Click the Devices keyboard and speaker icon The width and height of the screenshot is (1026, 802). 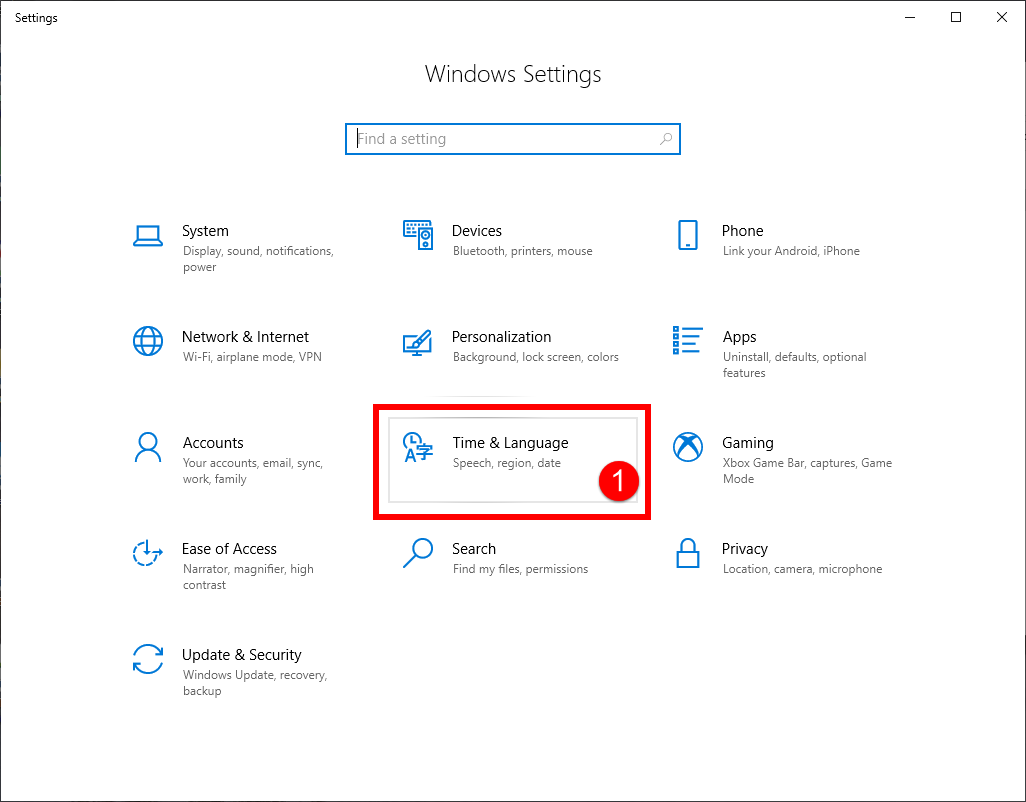[x=417, y=235]
